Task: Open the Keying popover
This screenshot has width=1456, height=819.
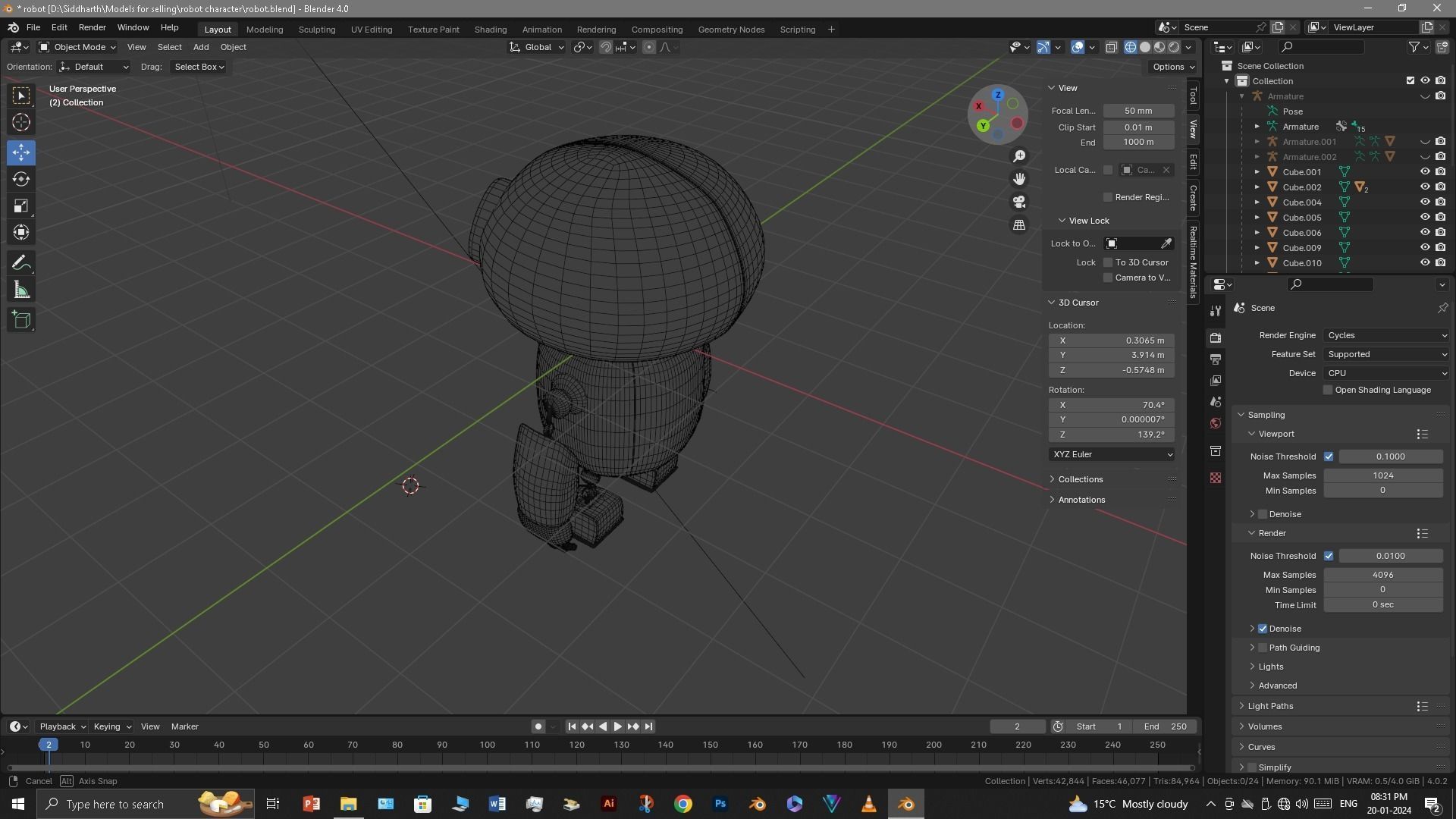Action: (x=111, y=726)
